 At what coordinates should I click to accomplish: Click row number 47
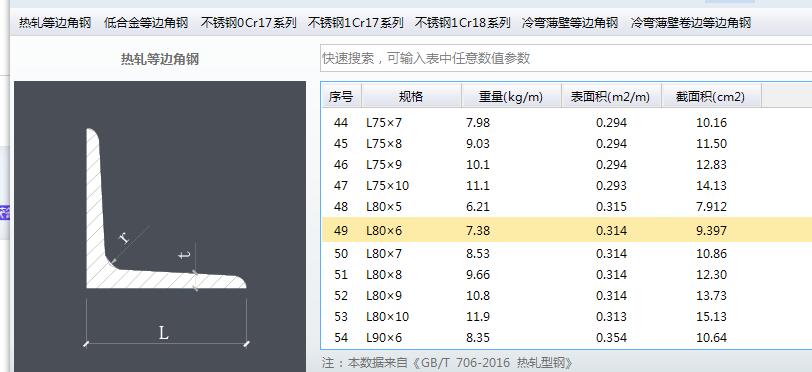[341, 185]
